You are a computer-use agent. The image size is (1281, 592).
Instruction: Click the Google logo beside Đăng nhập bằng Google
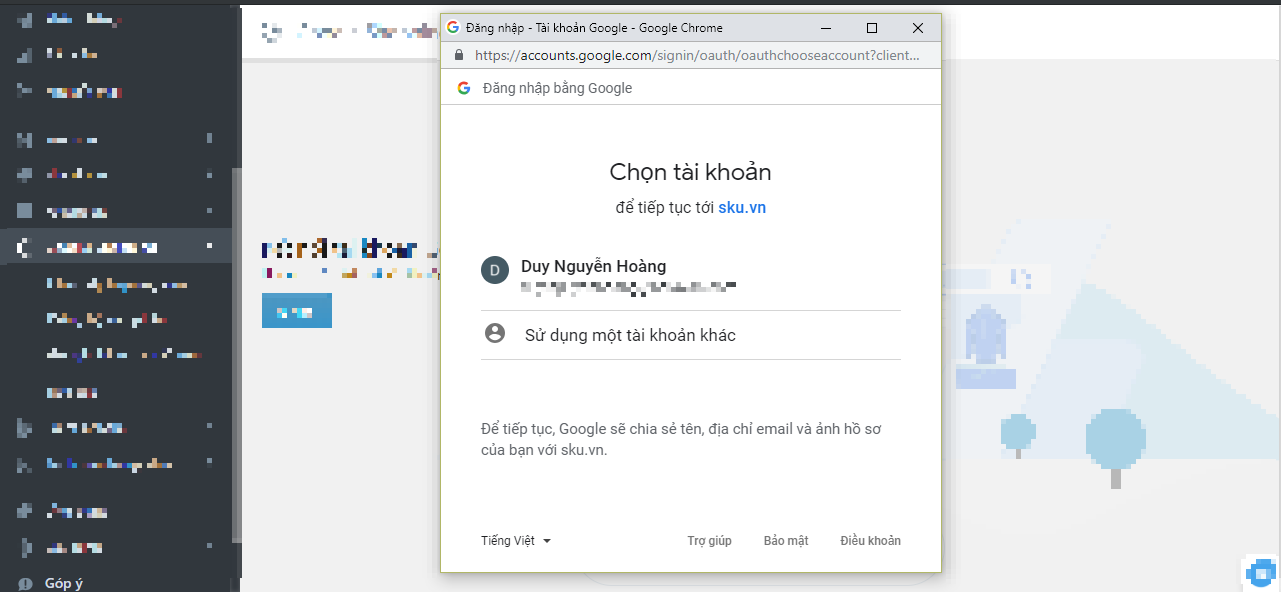464,88
